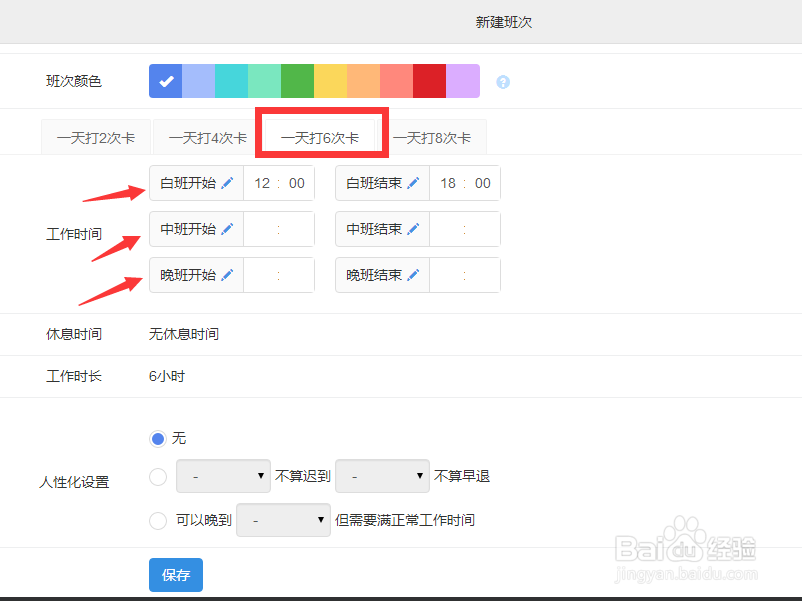Switch to 一天打2次卡 tab
Screen dimensions: 802x601
point(96,137)
